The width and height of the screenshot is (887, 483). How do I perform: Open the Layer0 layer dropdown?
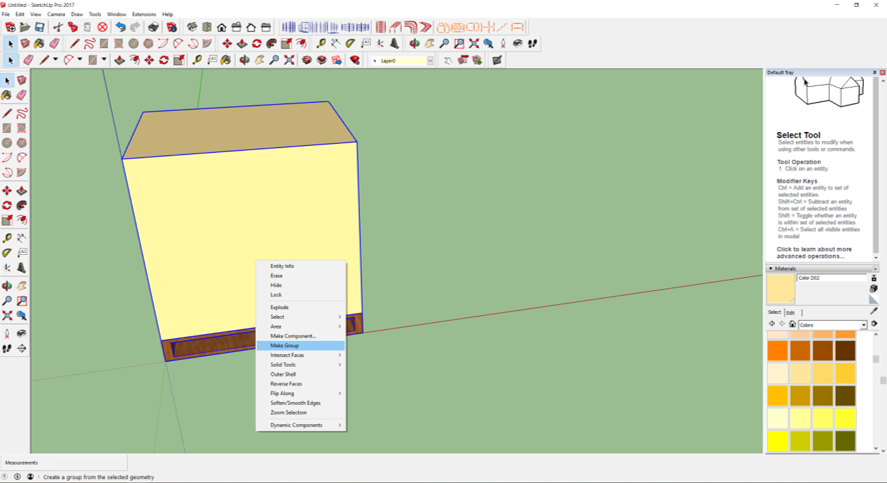click(430, 61)
